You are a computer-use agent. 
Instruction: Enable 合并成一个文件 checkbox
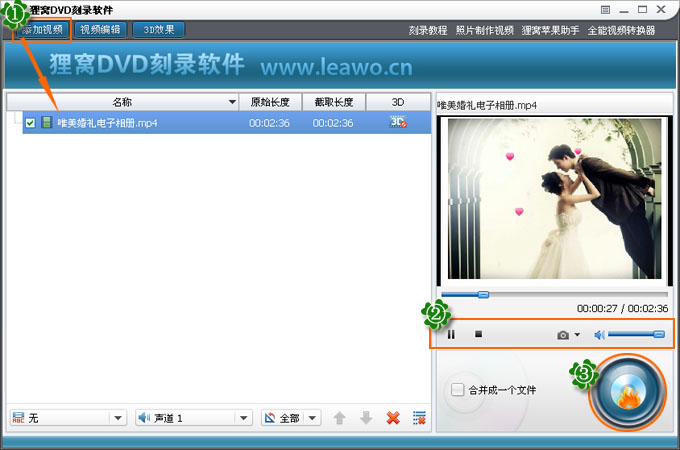[457, 389]
